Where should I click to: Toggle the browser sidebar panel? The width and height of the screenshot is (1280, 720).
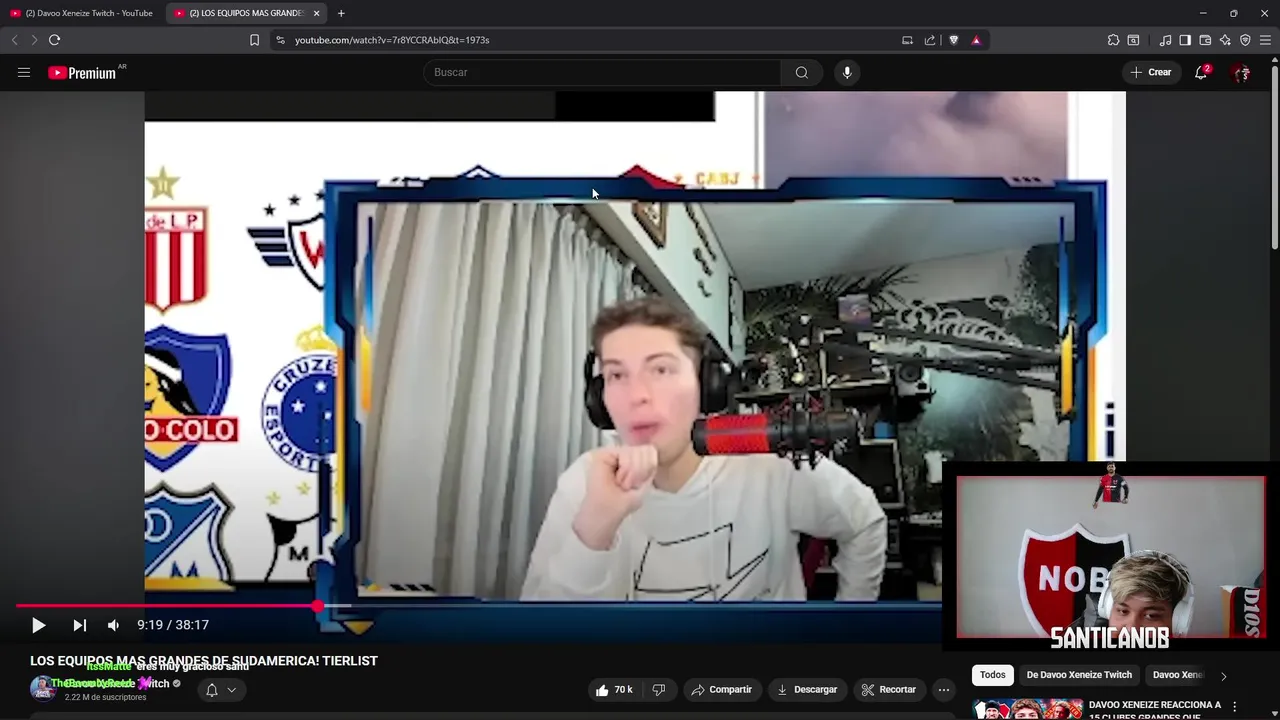(1185, 40)
